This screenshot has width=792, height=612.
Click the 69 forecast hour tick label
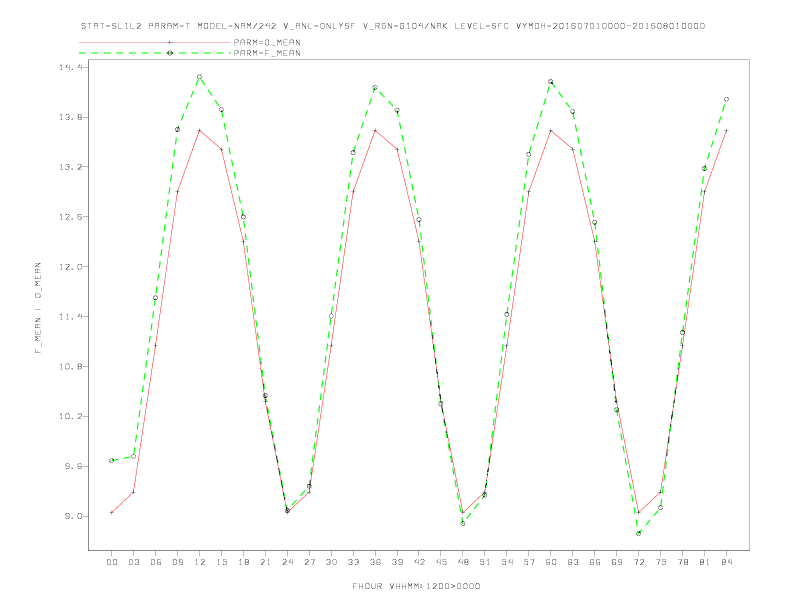(617, 562)
